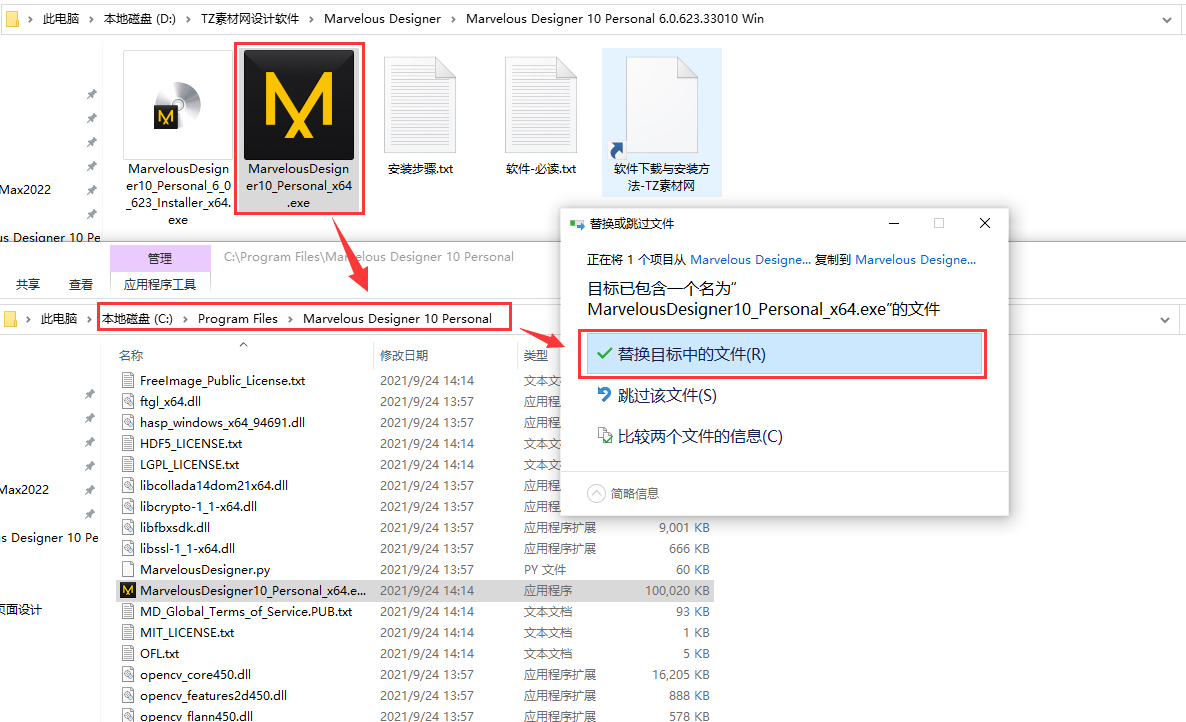The width and height of the screenshot is (1186, 722).
Task: Click the MIT_LICENSE.txt file icon
Action: point(128,633)
